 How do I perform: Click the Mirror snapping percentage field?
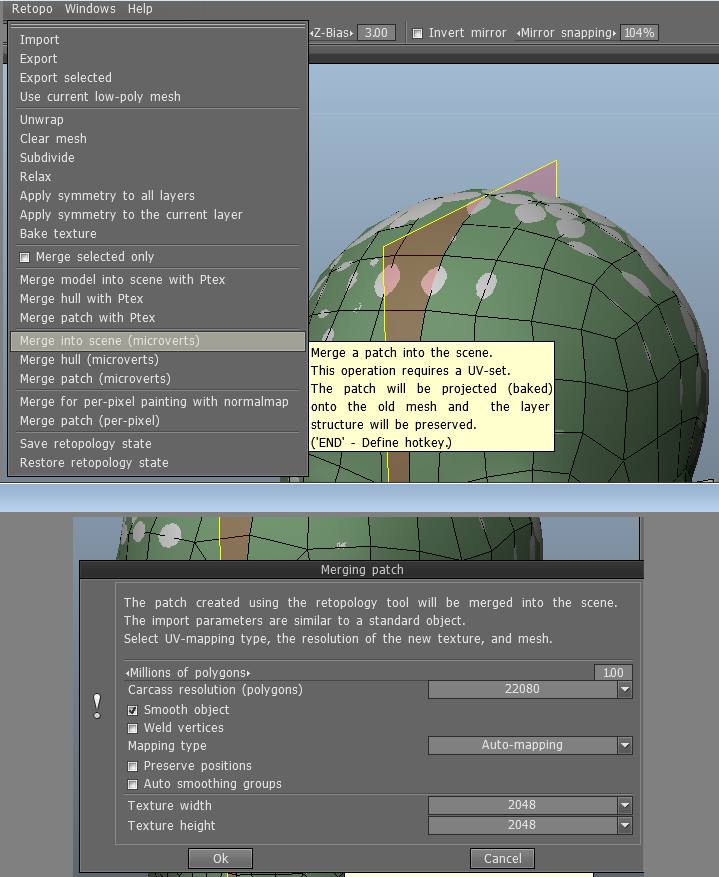[x=639, y=33]
